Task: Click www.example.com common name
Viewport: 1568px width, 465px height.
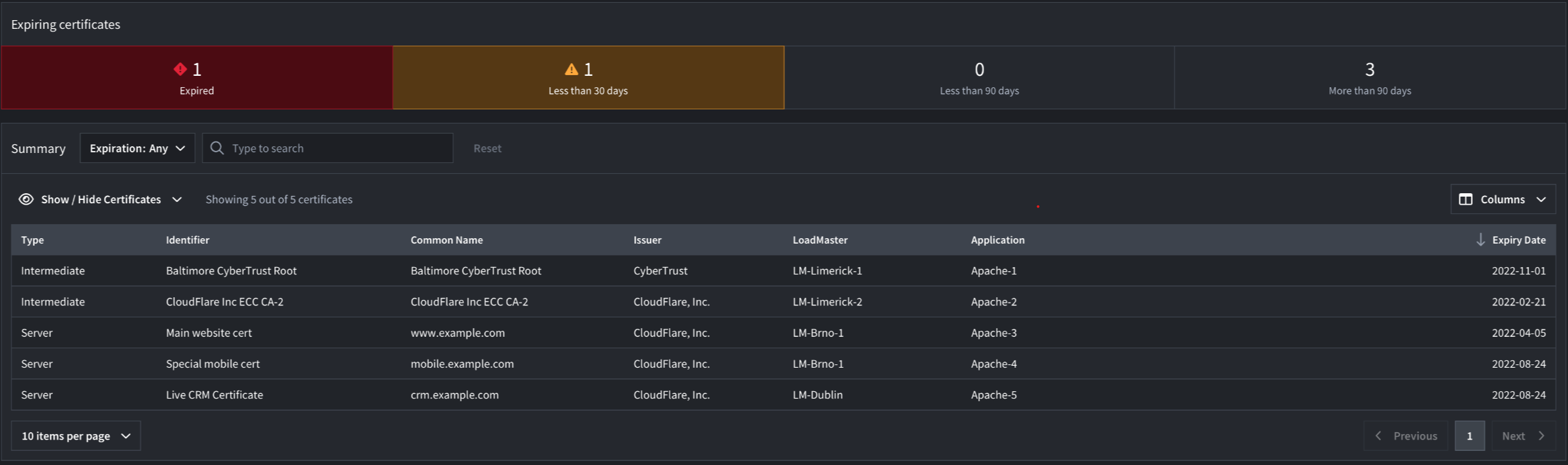Action: click(458, 333)
